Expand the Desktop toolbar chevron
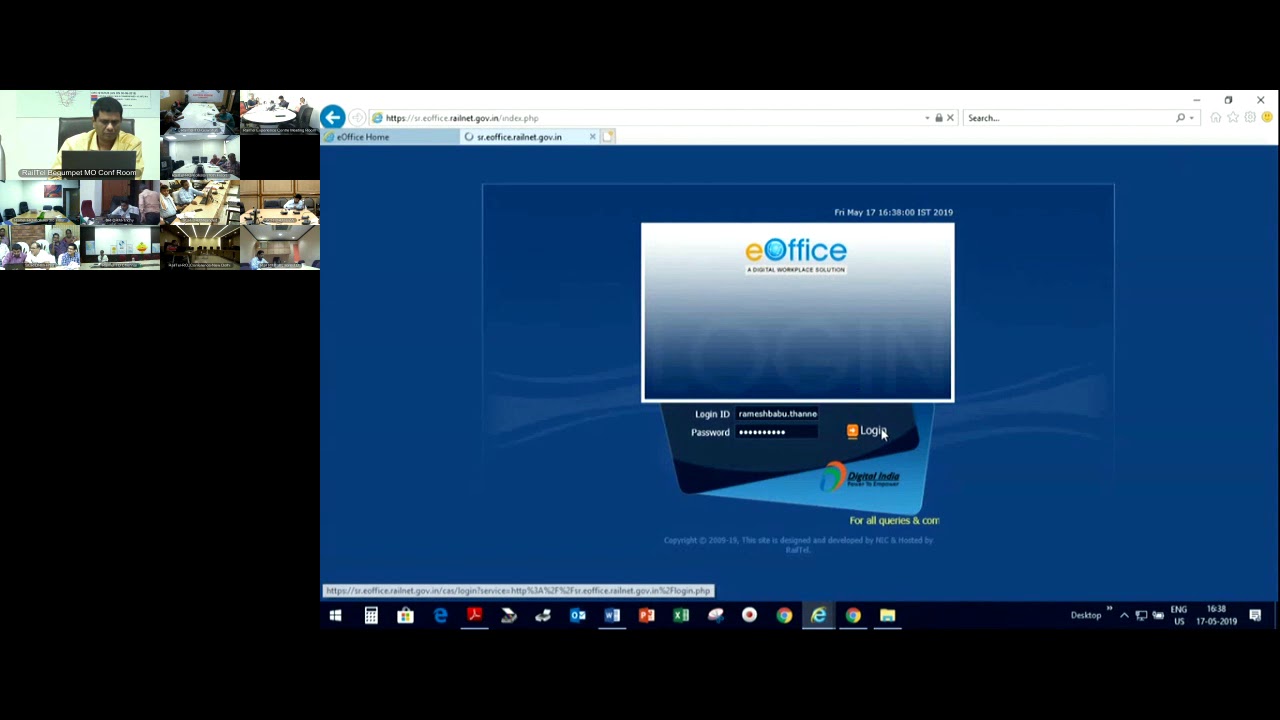The image size is (1280, 720). click(x=1109, y=609)
